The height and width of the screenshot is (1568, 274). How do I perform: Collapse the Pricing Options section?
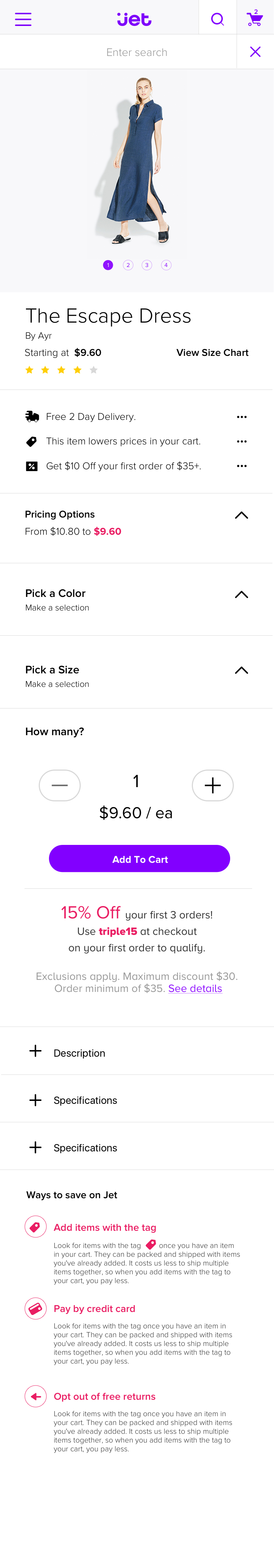(241, 515)
